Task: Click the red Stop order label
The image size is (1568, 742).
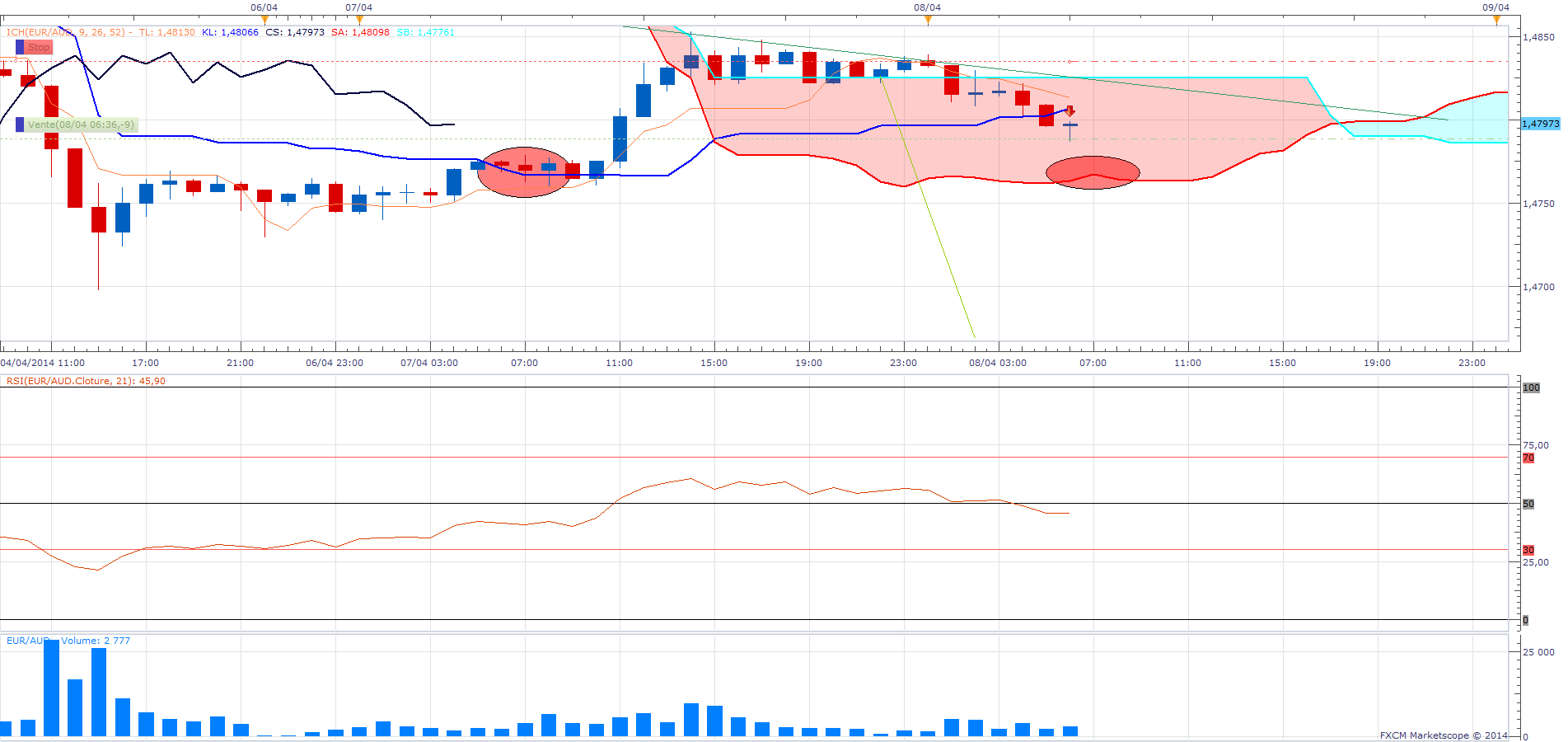Action: coord(39,48)
